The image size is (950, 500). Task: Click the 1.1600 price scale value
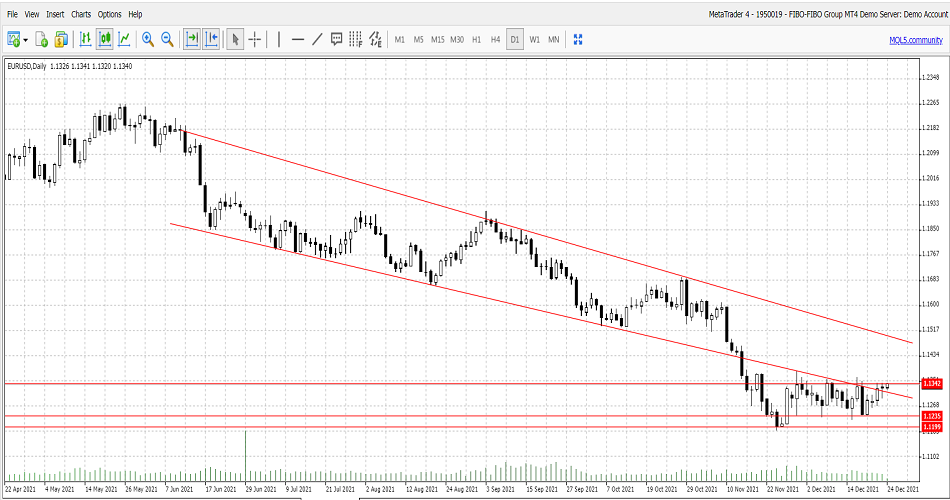930,304
